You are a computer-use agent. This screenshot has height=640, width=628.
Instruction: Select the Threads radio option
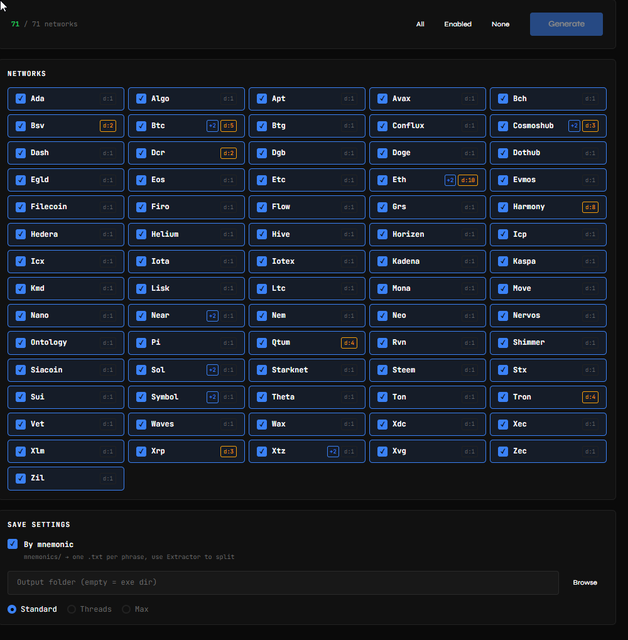[71, 609]
